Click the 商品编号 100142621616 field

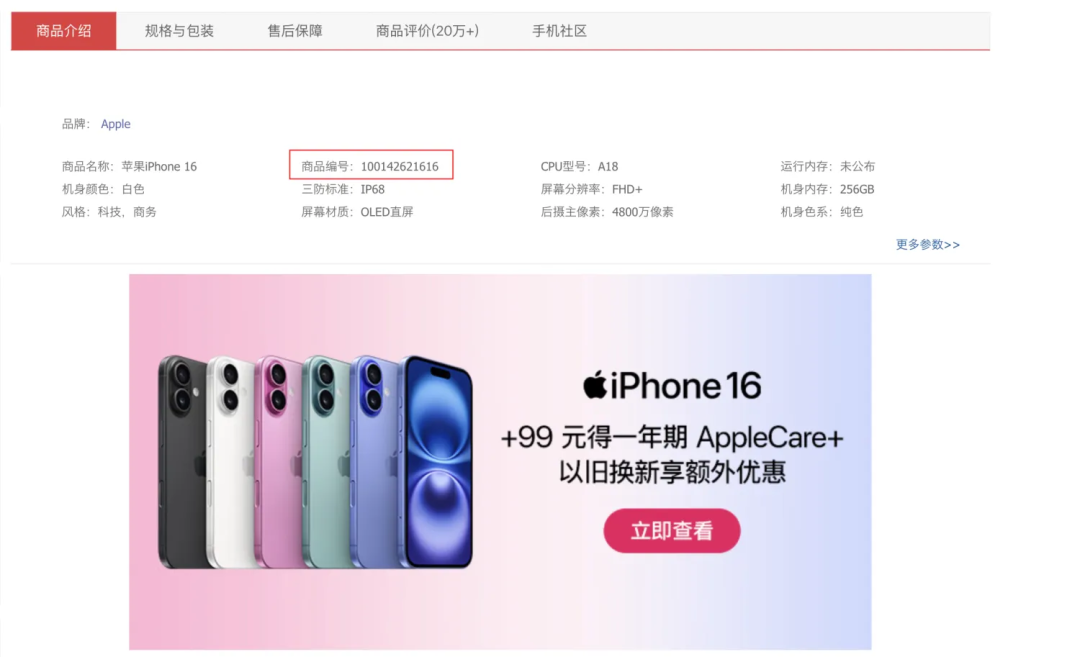(x=371, y=165)
